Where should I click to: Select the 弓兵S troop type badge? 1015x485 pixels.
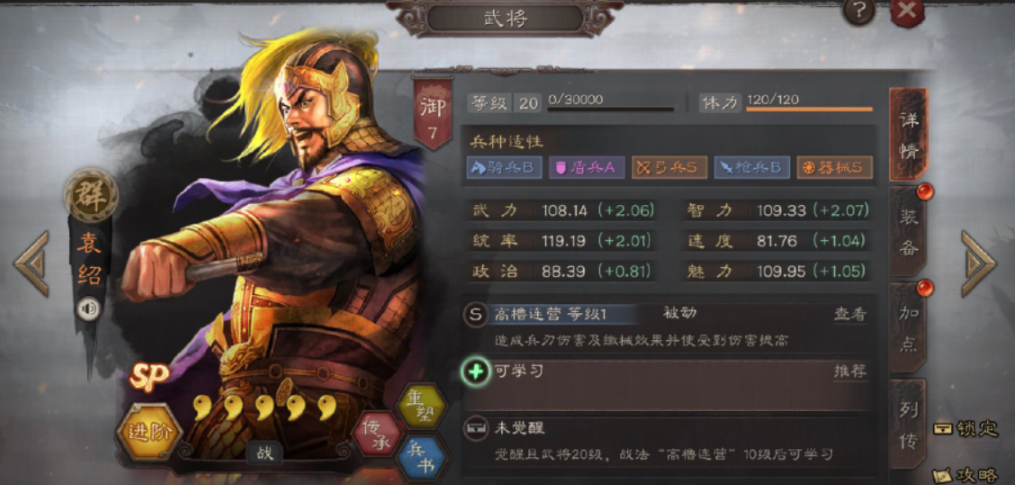click(x=669, y=168)
